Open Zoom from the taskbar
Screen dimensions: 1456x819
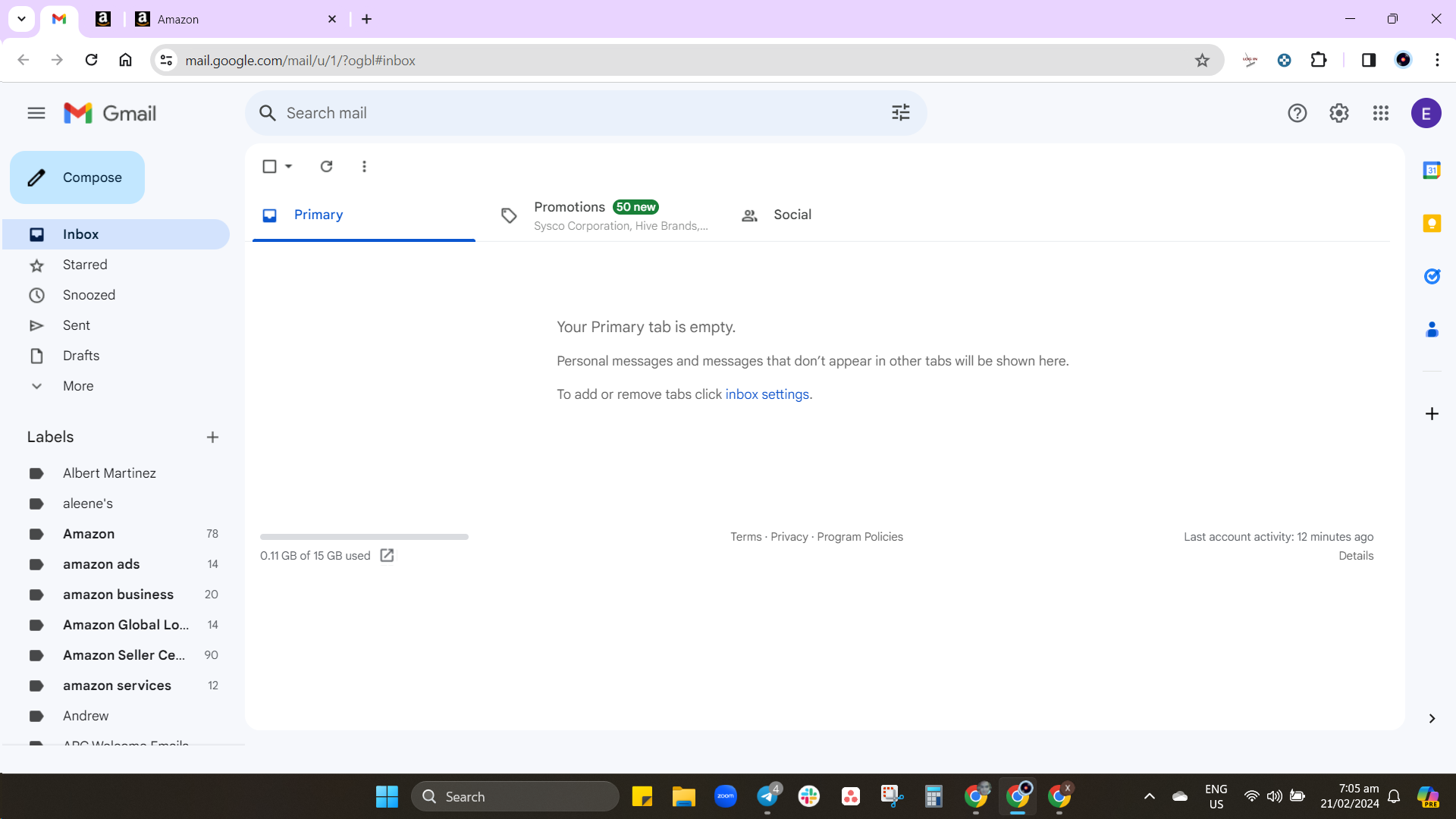click(726, 796)
